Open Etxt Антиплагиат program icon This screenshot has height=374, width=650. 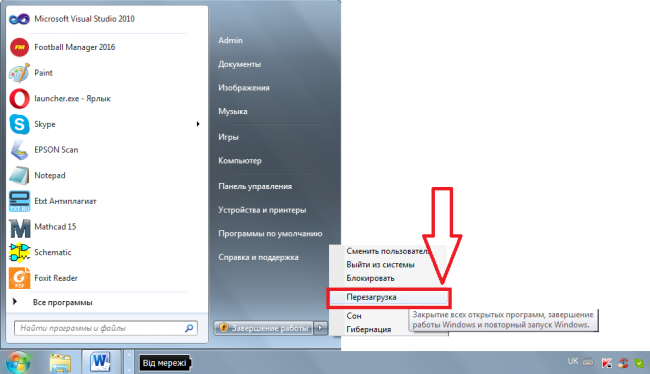[19, 201]
